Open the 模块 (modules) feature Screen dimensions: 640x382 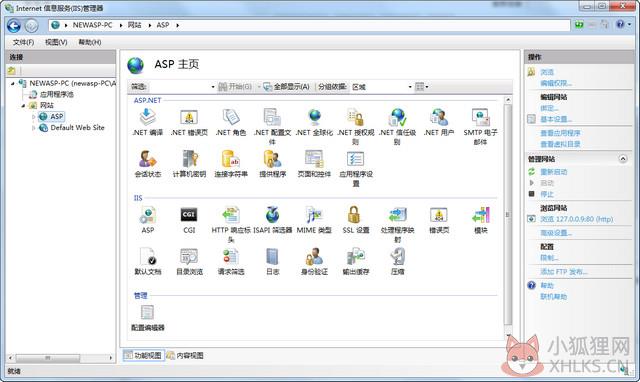tap(481, 220)
